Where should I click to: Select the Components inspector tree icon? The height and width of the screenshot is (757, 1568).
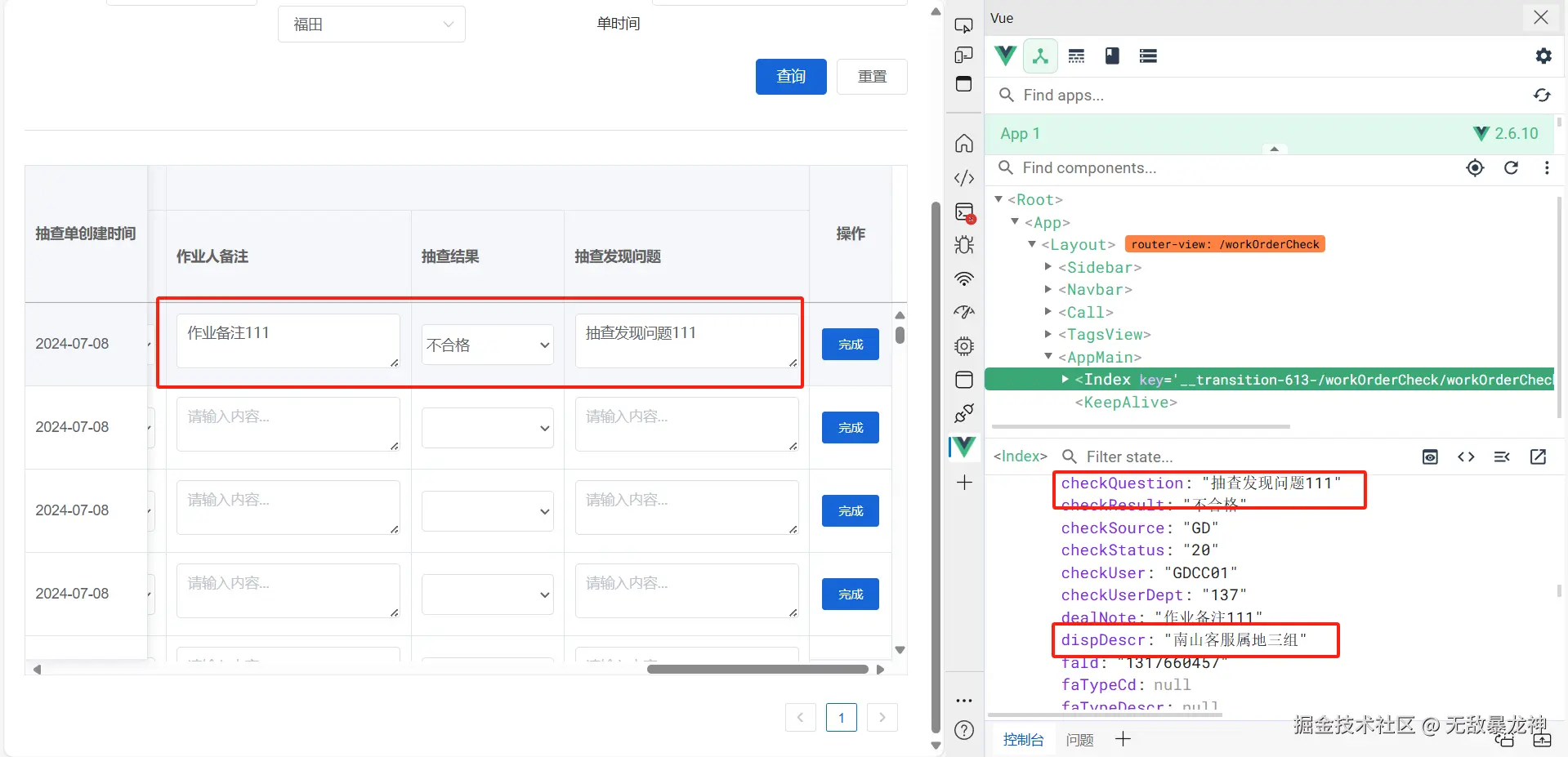[x=1040, y=56]
